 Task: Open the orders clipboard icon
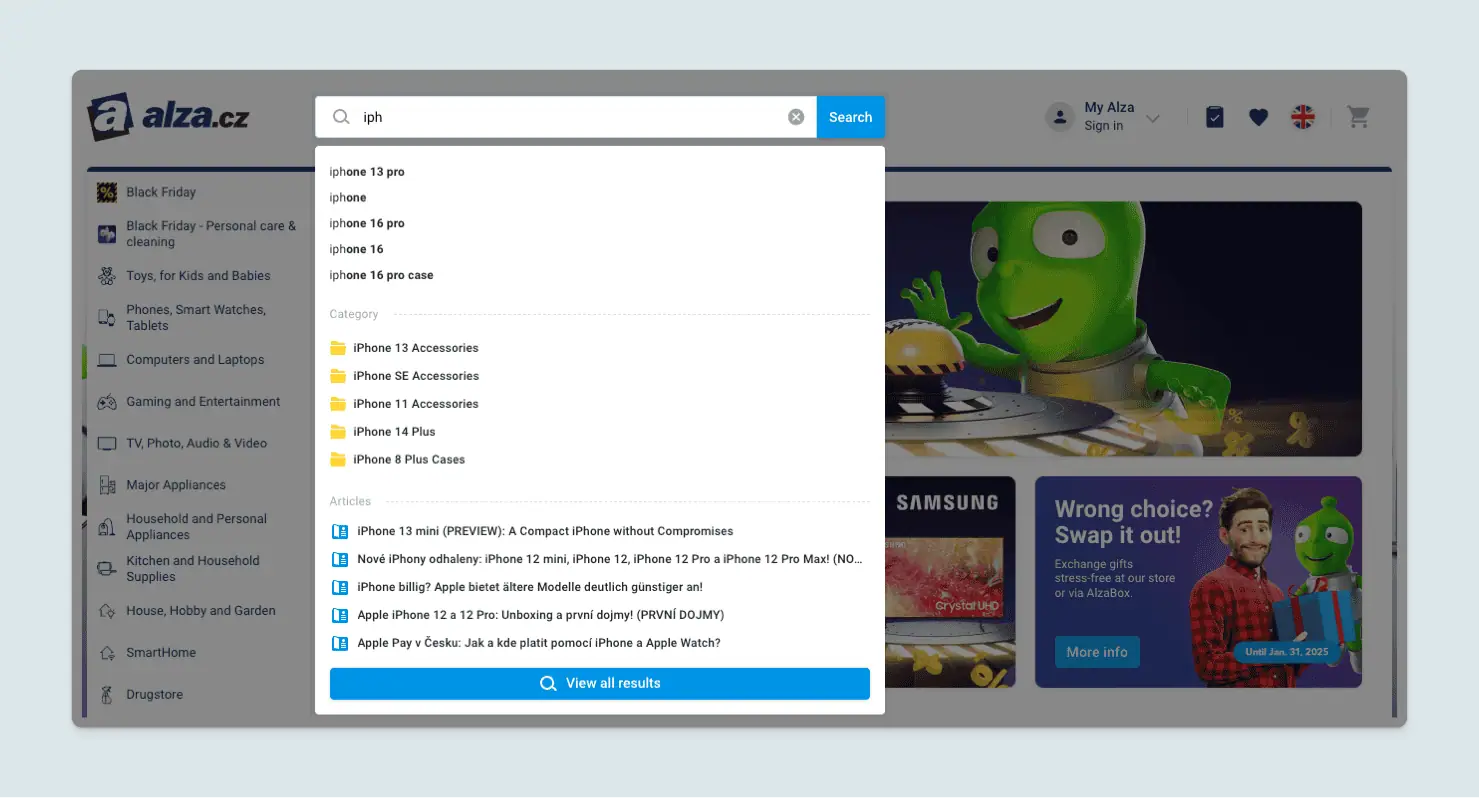1214,117
